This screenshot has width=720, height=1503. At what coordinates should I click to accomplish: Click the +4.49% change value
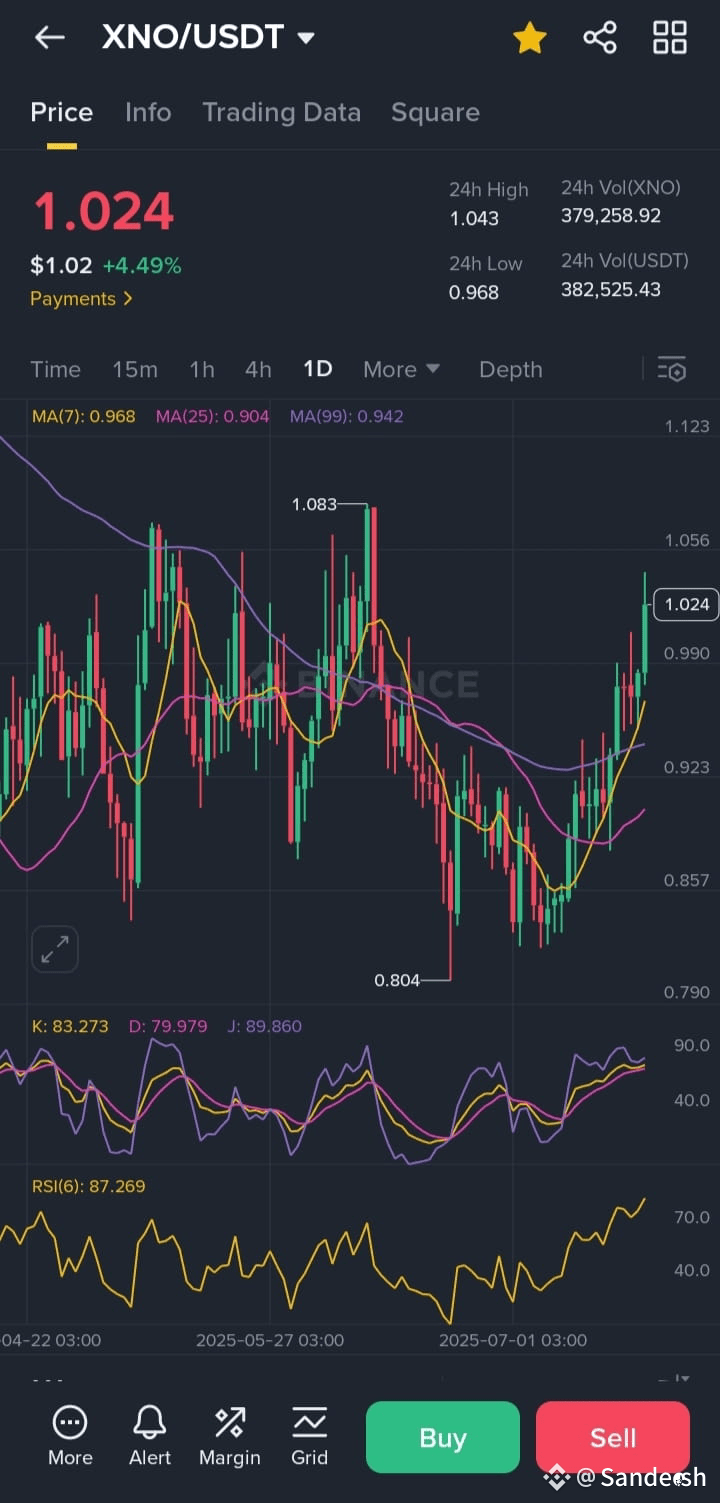coord(142,266)
